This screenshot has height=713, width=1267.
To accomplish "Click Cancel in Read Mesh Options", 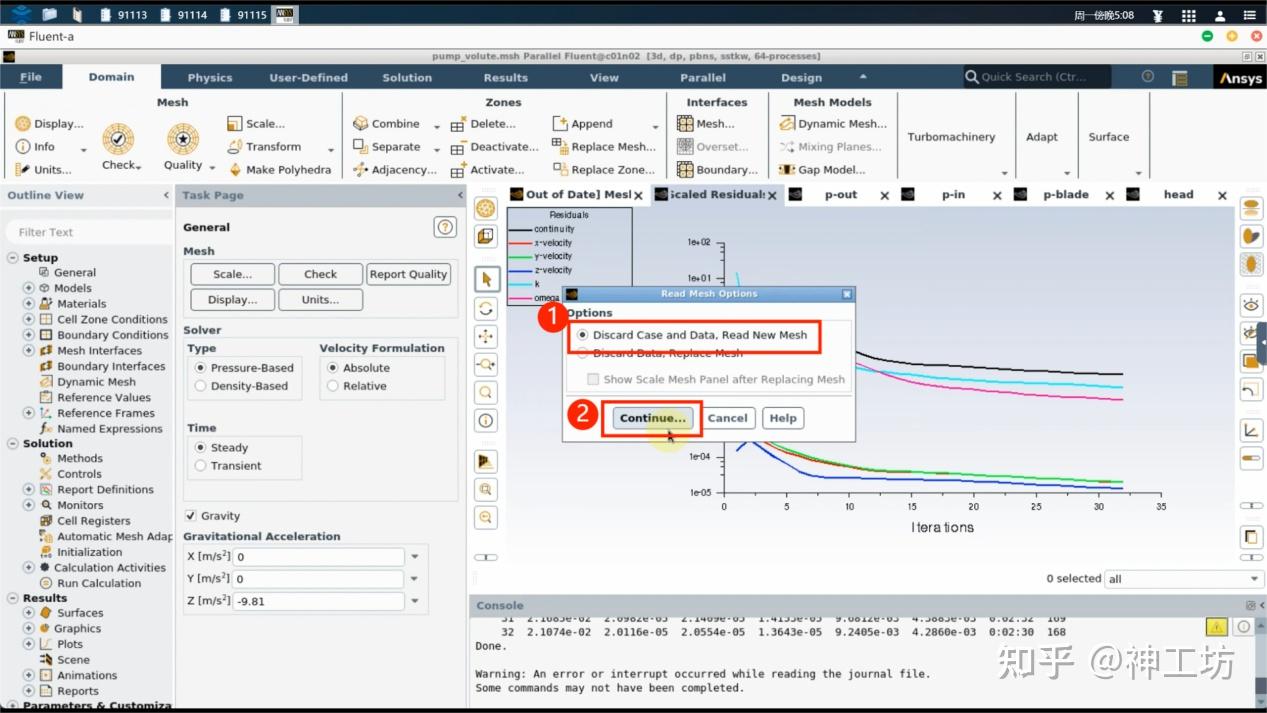I will point(727,418).
